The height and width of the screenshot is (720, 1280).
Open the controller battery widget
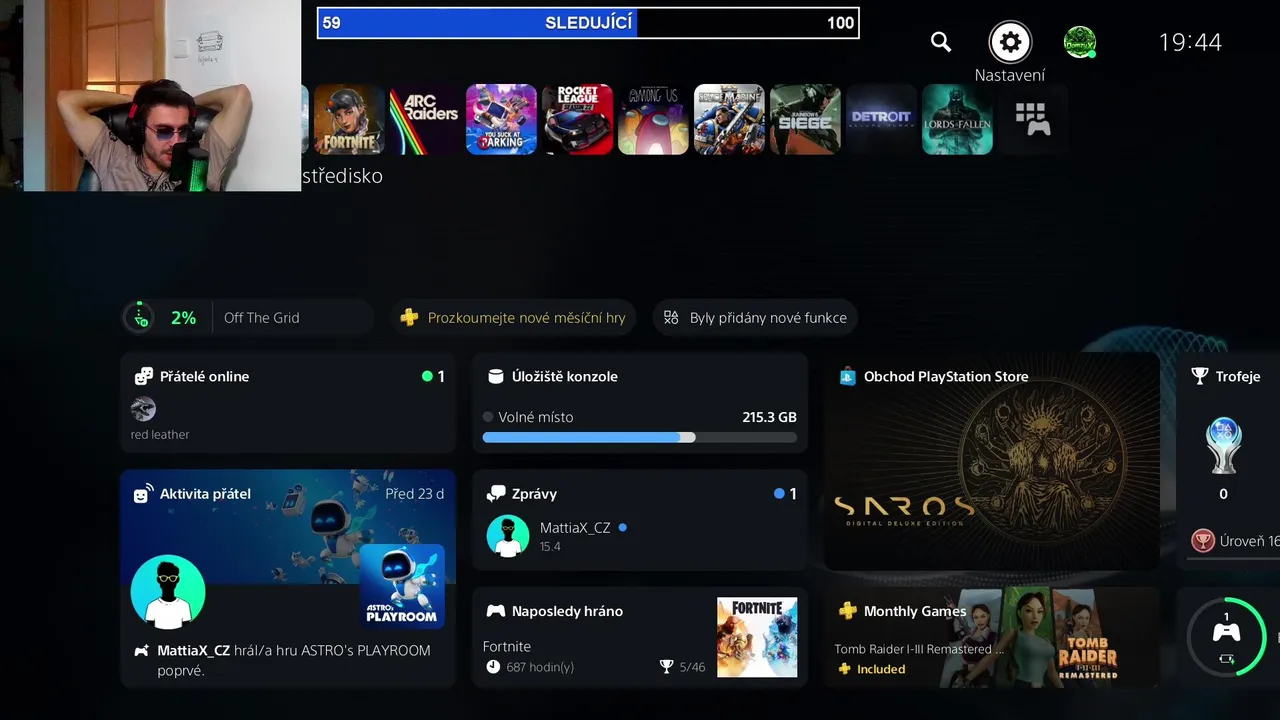point(1227,637)
